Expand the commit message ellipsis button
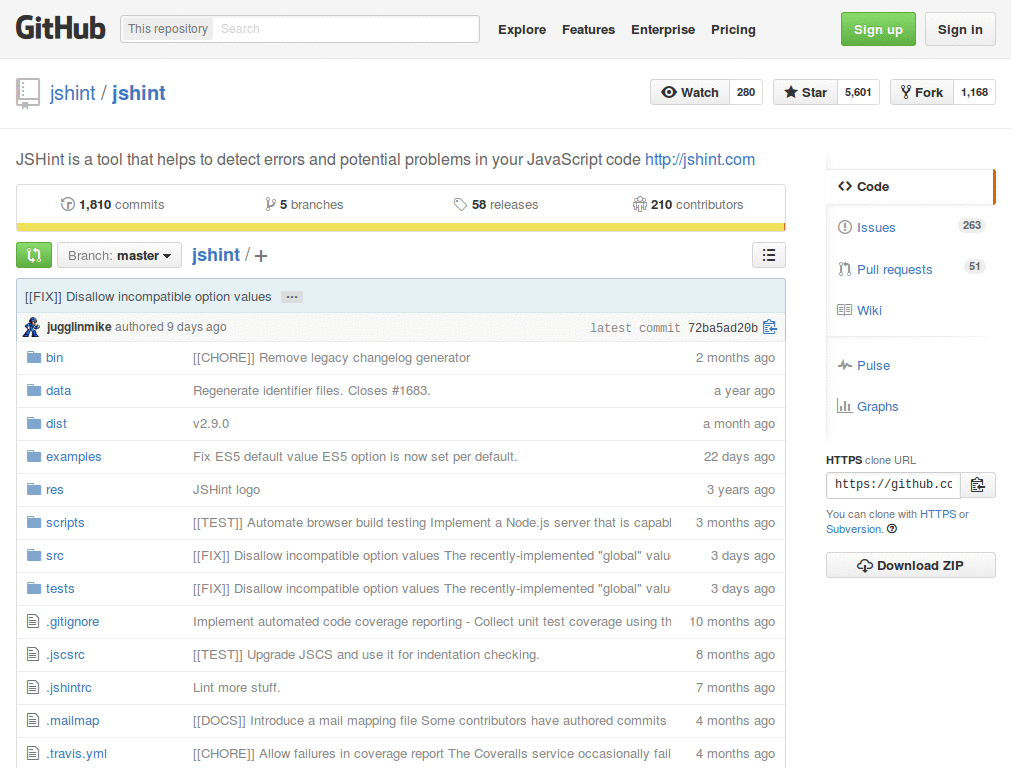1024x768 pixels. (x=292, y=297)
